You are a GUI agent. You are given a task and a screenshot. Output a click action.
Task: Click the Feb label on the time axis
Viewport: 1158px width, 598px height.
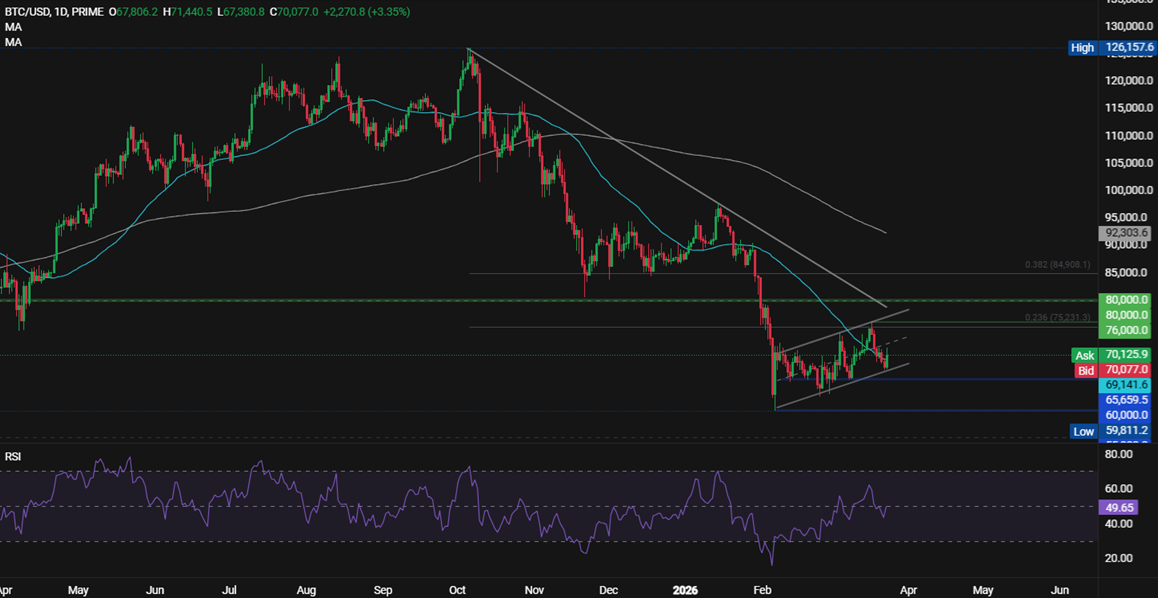tap(763, 590)
